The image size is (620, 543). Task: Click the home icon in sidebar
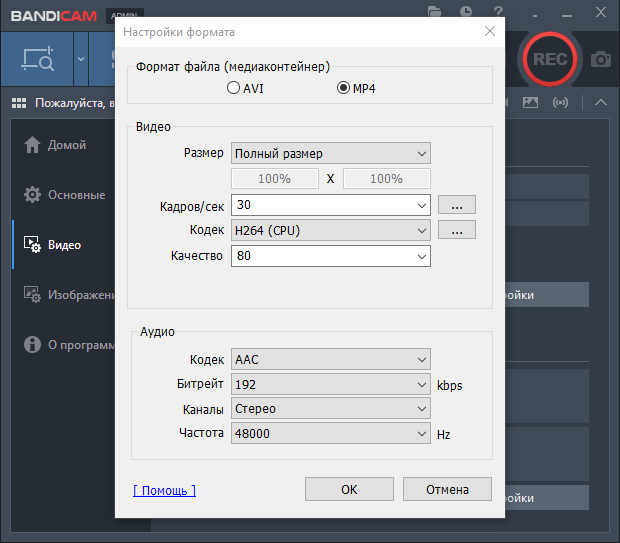(32, 145)
